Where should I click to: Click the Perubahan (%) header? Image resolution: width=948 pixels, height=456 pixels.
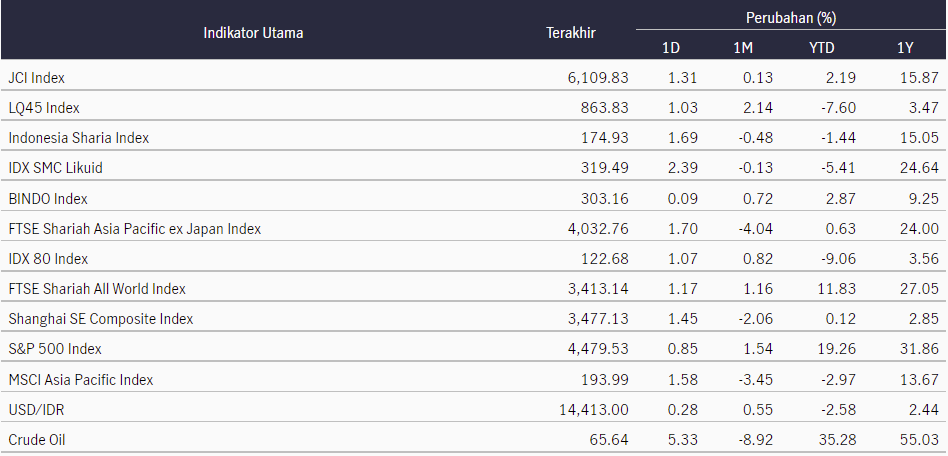(791, 18)
